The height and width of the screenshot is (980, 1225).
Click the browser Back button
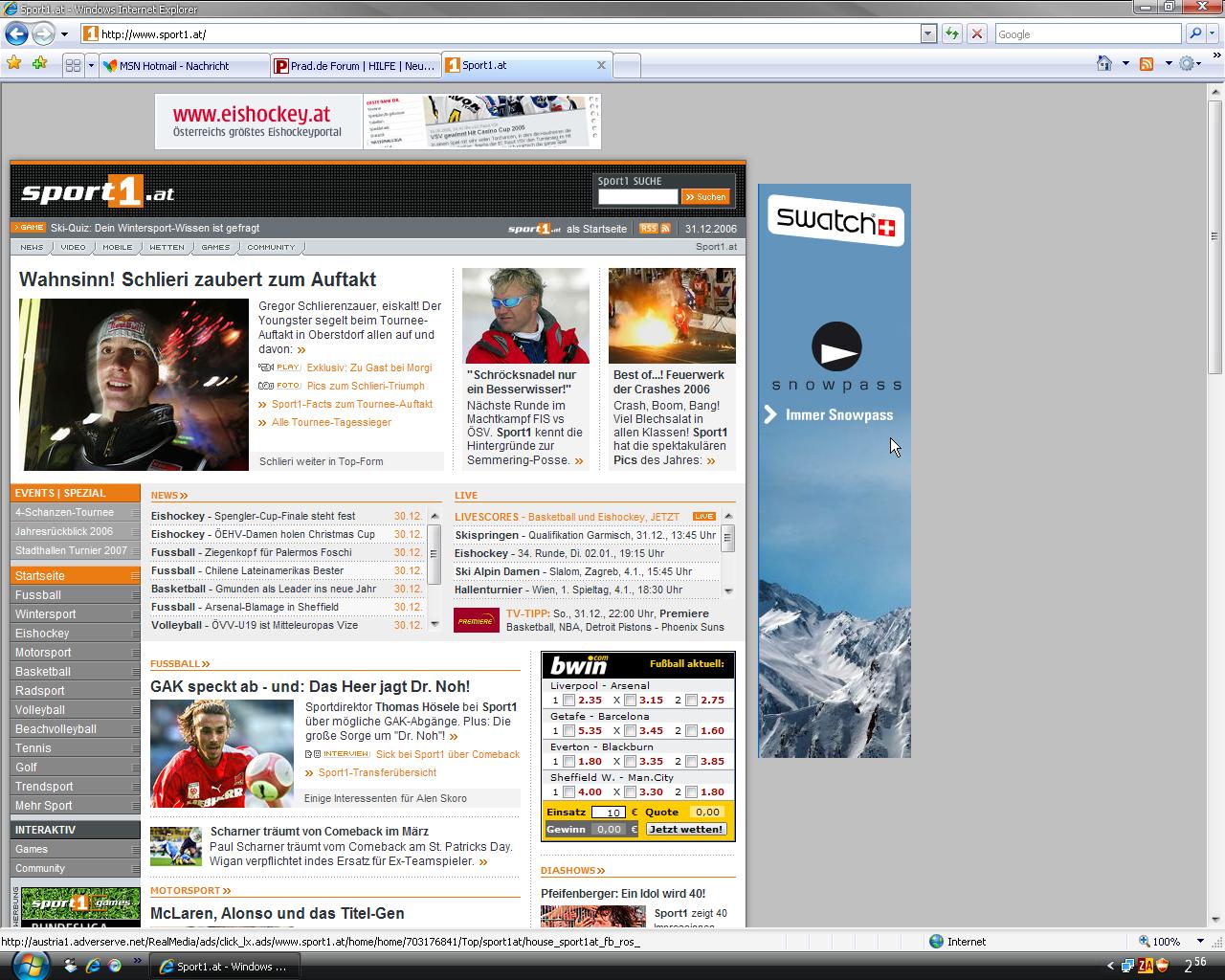coord(16,33)
